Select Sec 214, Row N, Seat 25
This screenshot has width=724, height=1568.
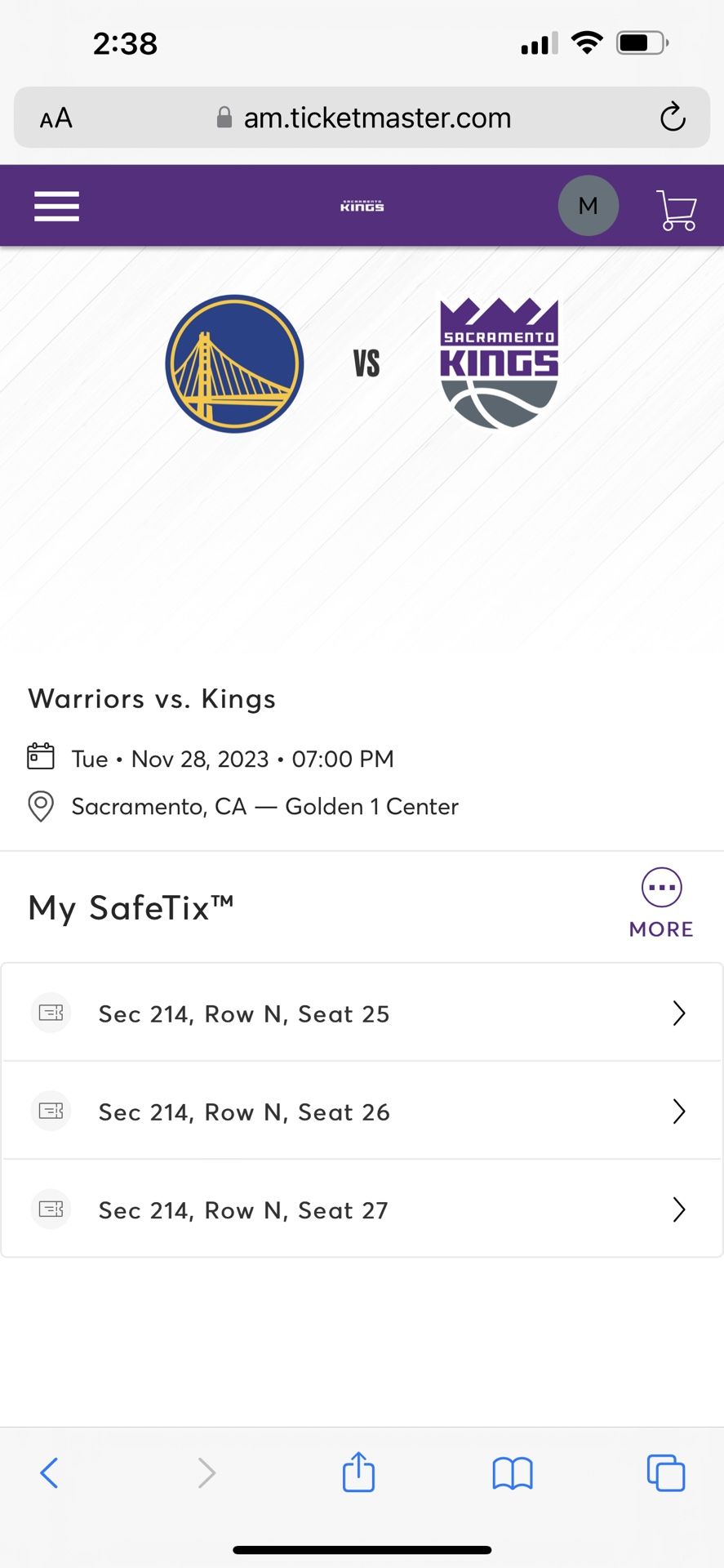point(244,1013)
